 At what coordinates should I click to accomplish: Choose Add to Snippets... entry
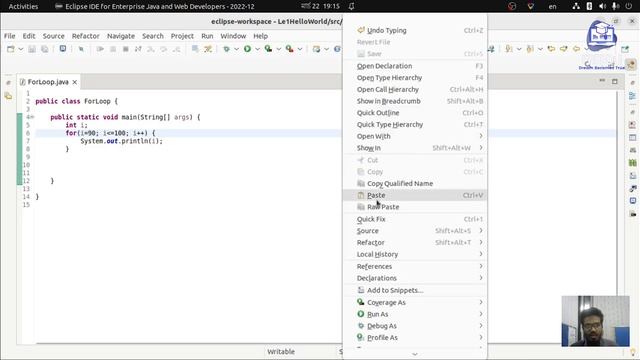(x=415, y=290)
